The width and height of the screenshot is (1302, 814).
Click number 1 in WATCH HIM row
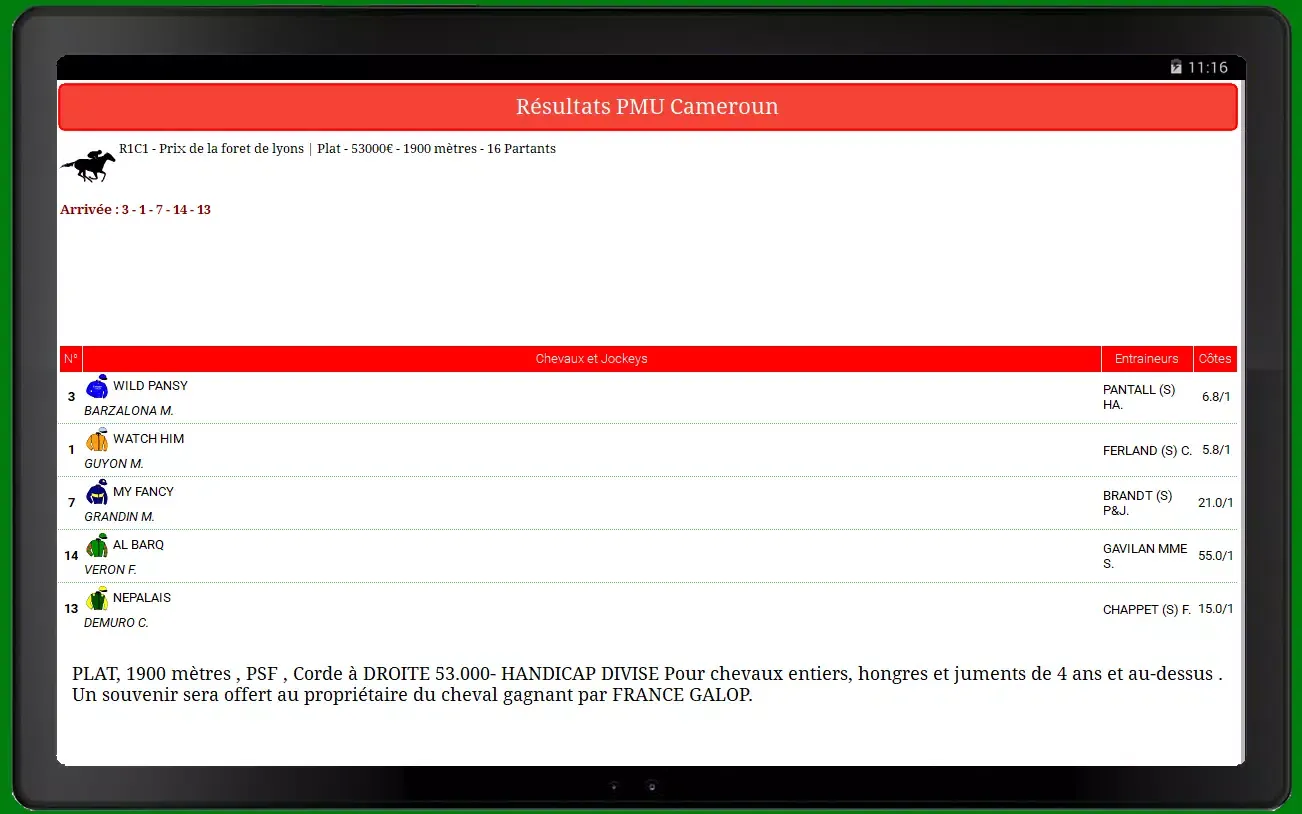click(71, 450)
